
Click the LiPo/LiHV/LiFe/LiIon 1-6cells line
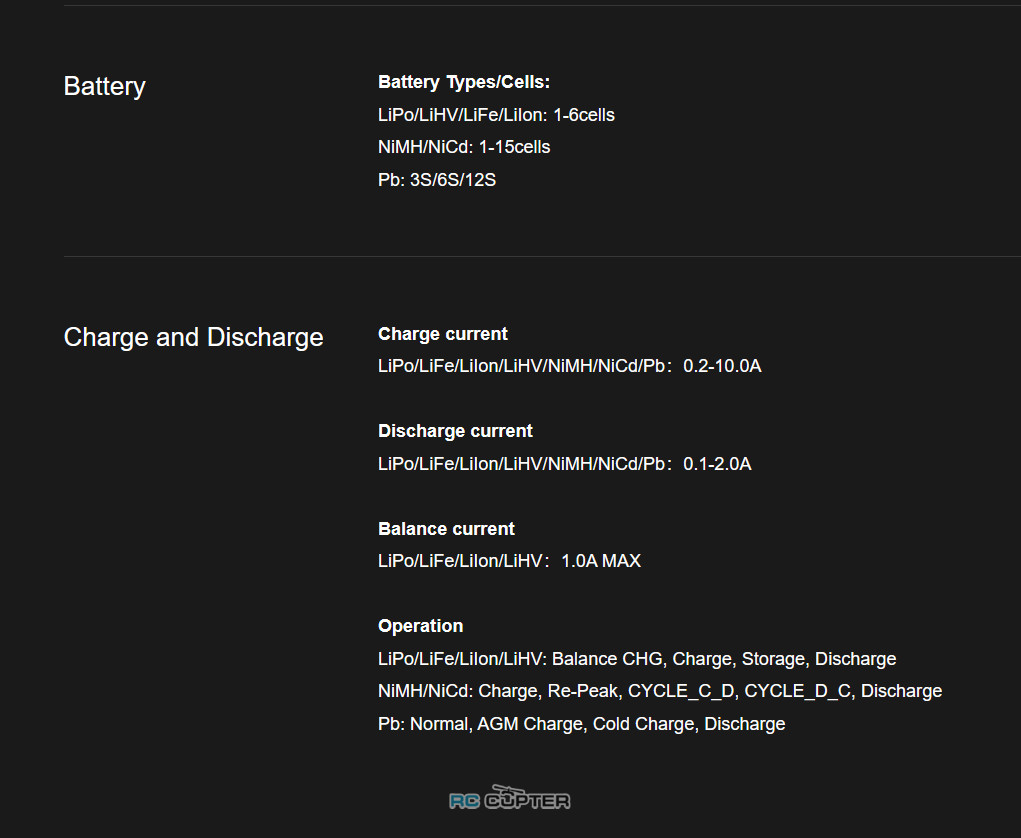tap(496, 115)
